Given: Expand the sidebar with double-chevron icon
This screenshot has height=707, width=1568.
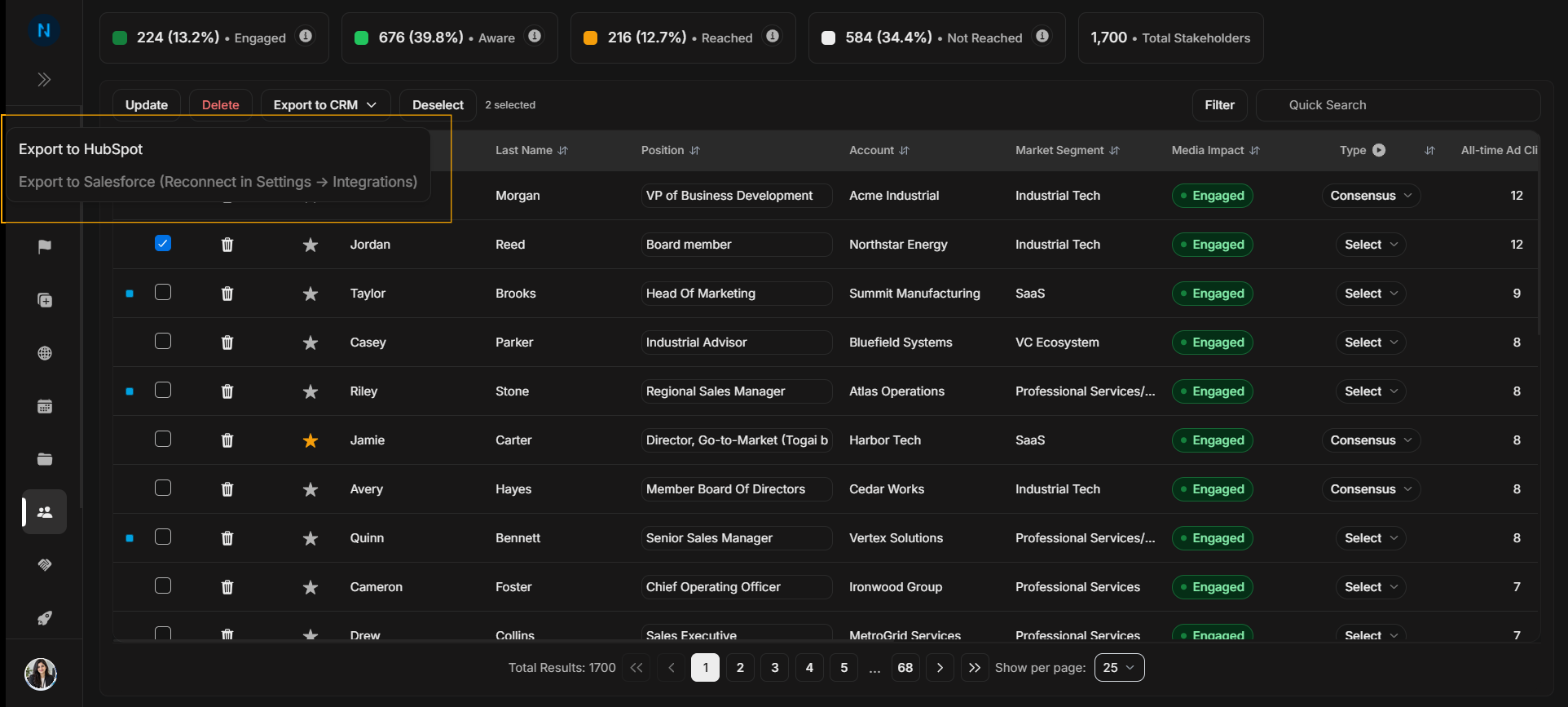Looking at the screenshot, I should (x=44, y=79).
